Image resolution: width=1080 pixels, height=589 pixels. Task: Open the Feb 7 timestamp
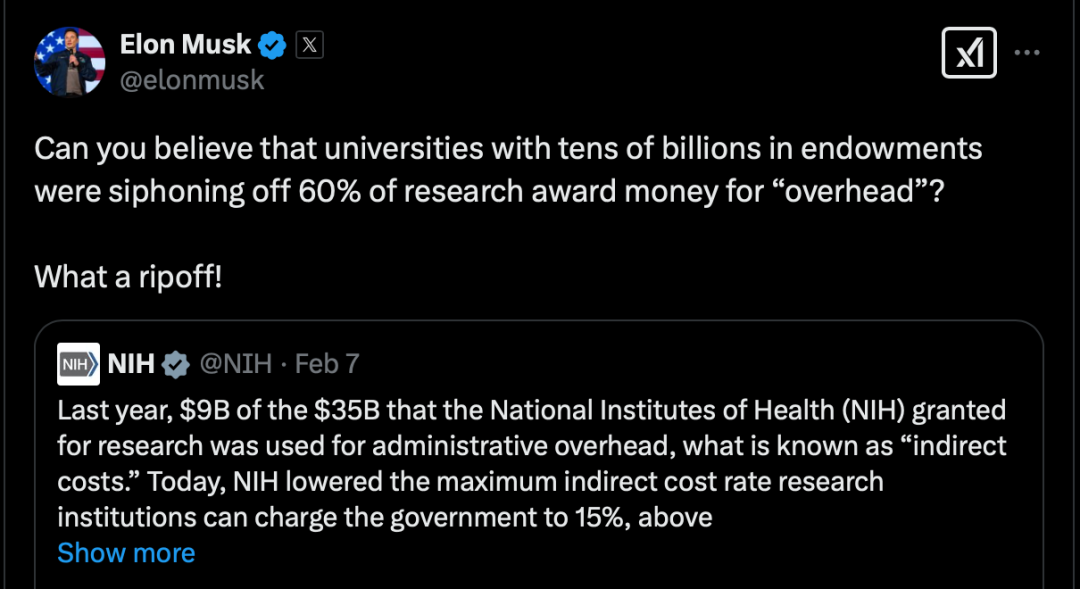(x=327, y=364)
